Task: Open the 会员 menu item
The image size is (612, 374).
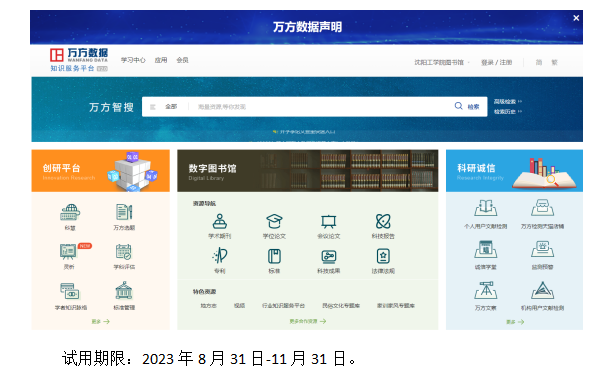Action: 182,60
